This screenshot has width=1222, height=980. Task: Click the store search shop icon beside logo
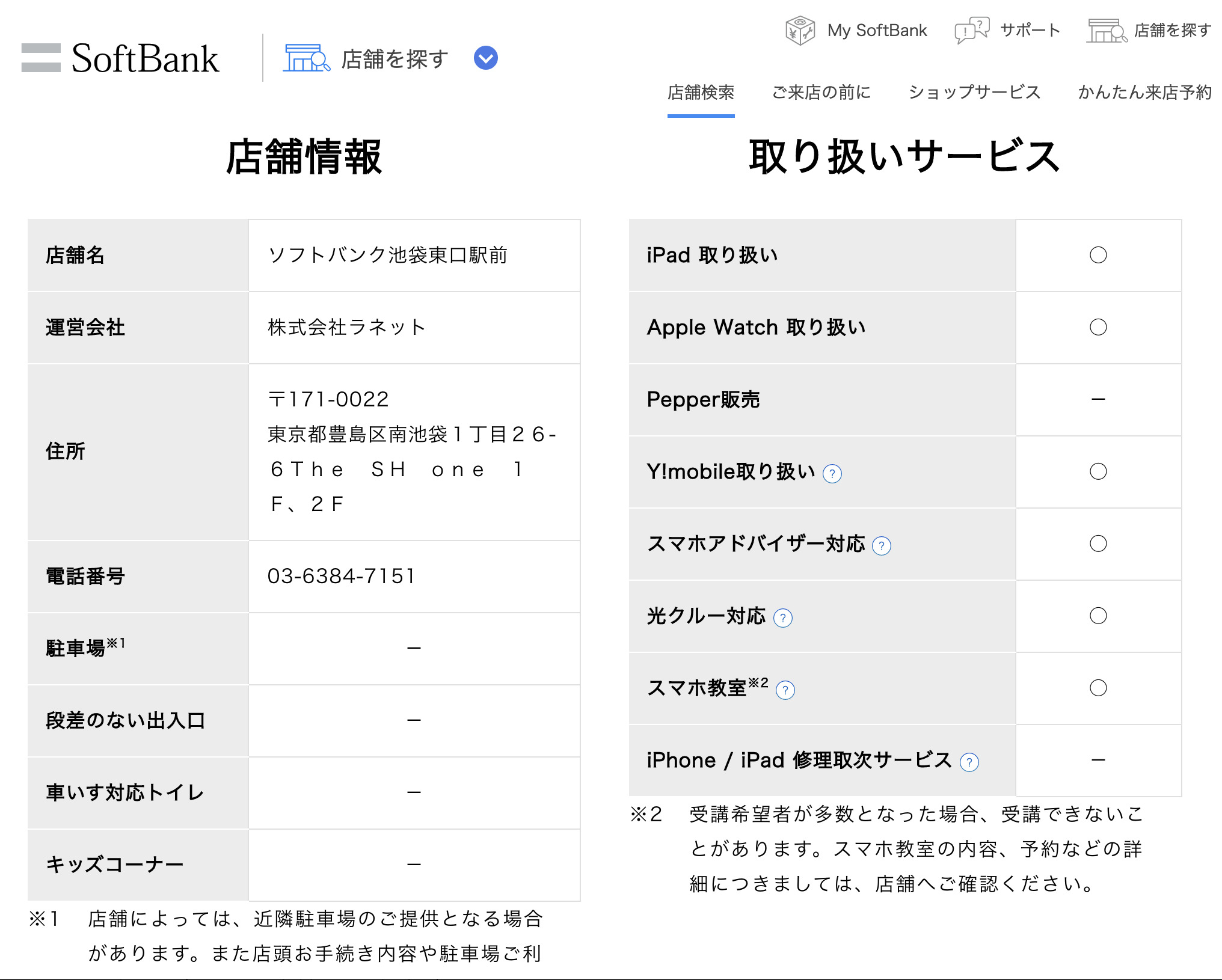point(306,58)
